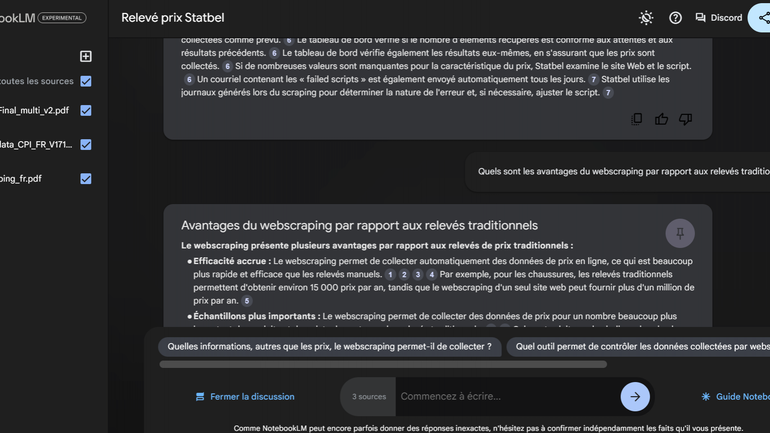Image resolution: width=770 pixels, height=433 pixels.
Task: Give the response a thumbs down
Action: pos(685,119)
